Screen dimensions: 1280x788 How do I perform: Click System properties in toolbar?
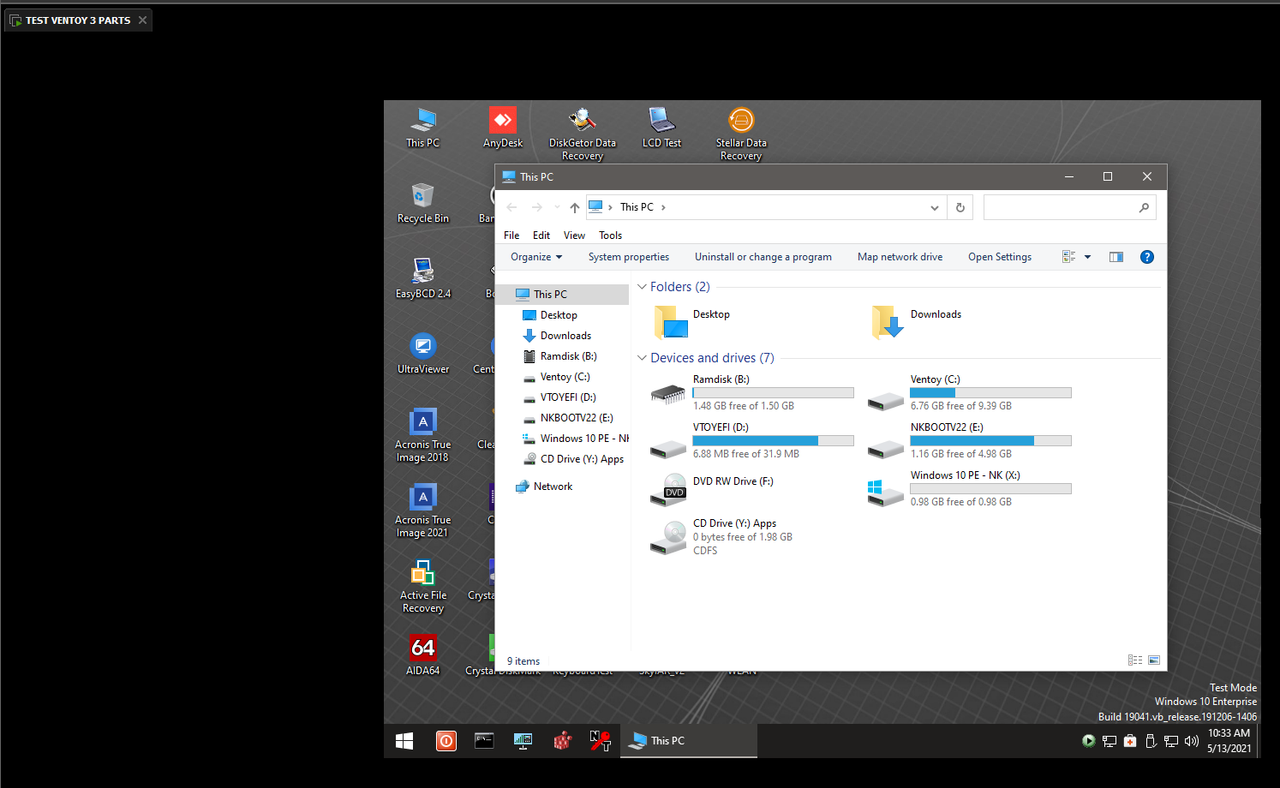628,257
